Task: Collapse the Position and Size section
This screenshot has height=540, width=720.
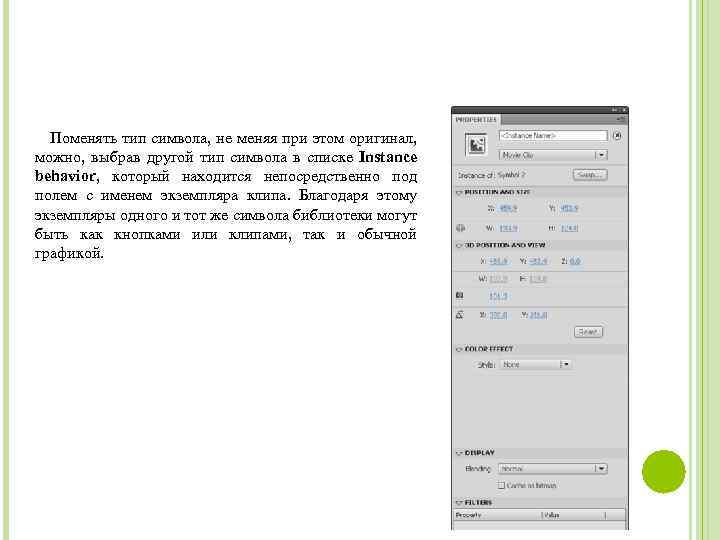Action: pos(459,192)
